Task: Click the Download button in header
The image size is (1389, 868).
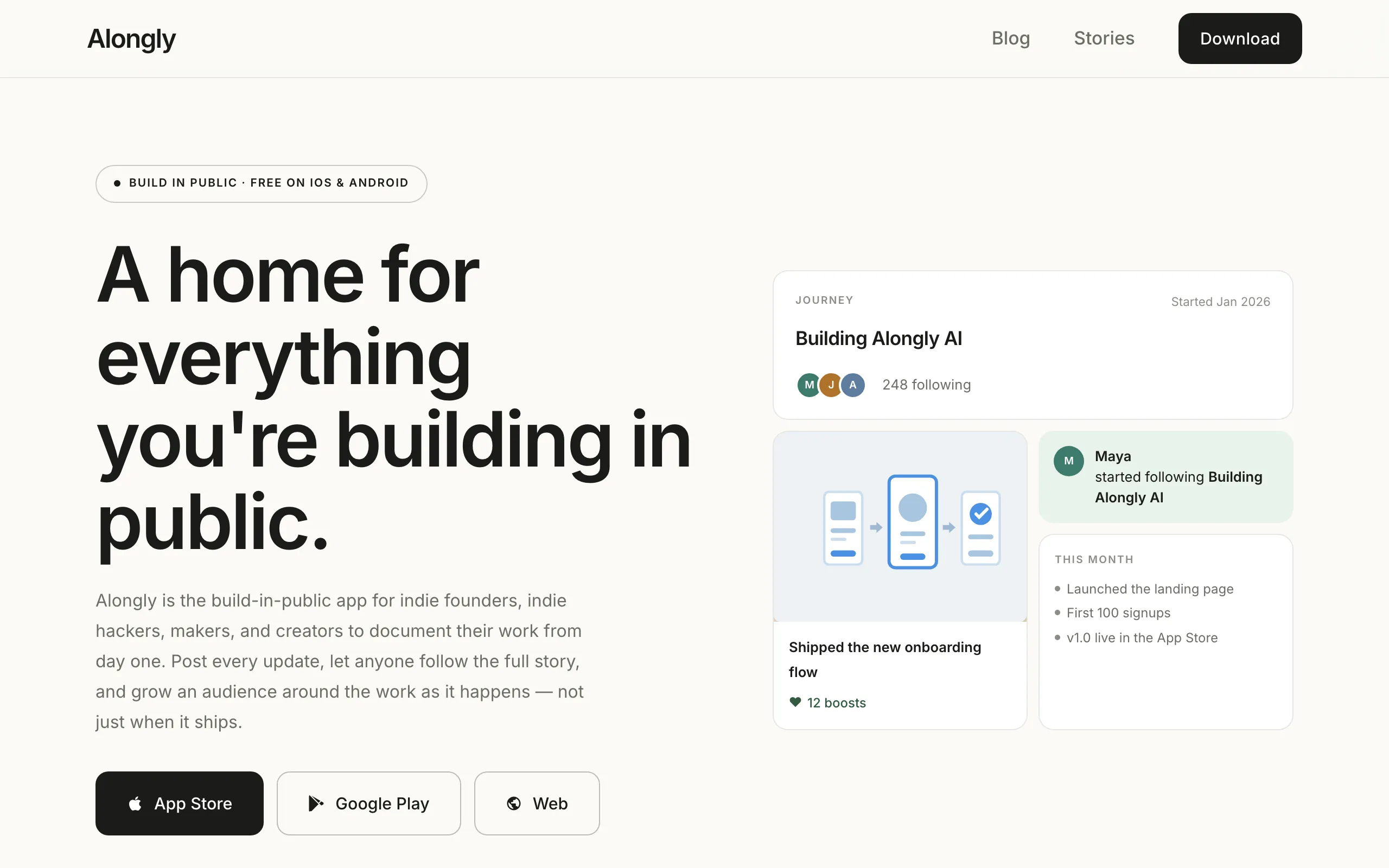Action: coord(1240,39)
